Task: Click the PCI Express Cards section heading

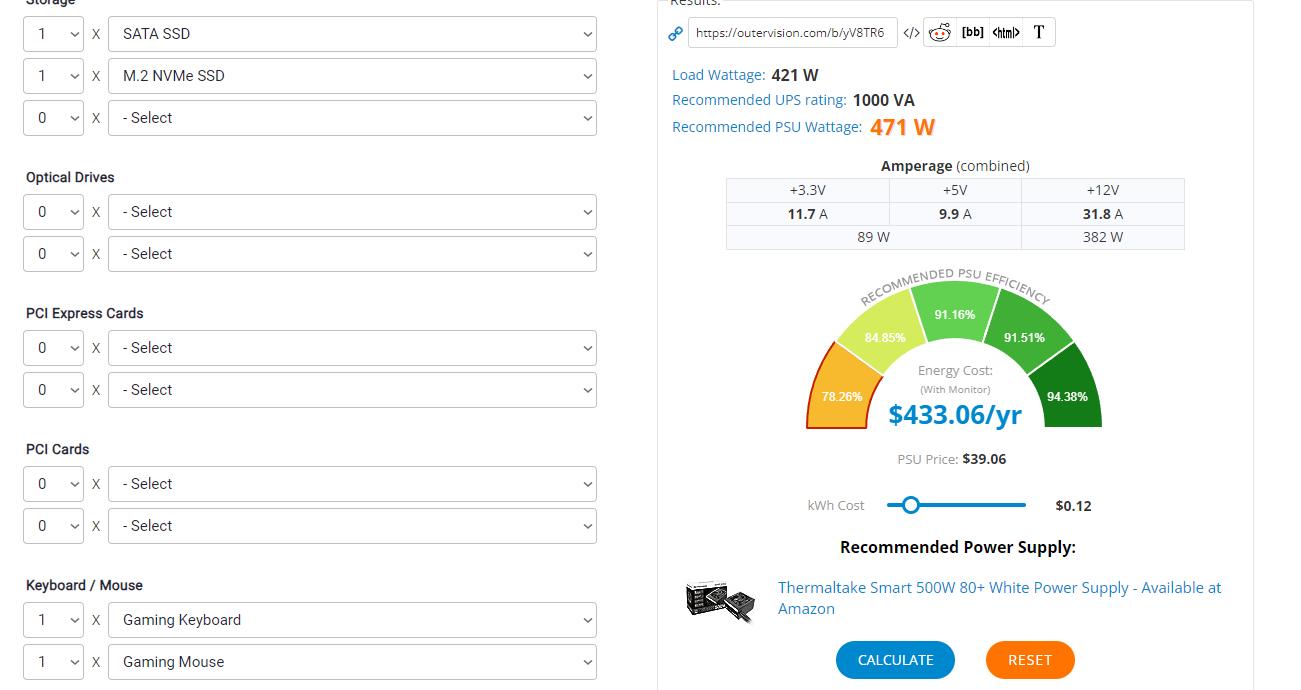Action: click(85, 313)
